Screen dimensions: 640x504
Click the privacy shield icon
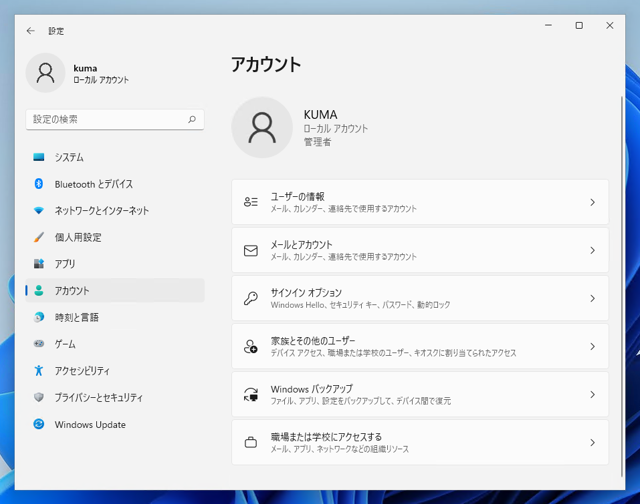39,397
